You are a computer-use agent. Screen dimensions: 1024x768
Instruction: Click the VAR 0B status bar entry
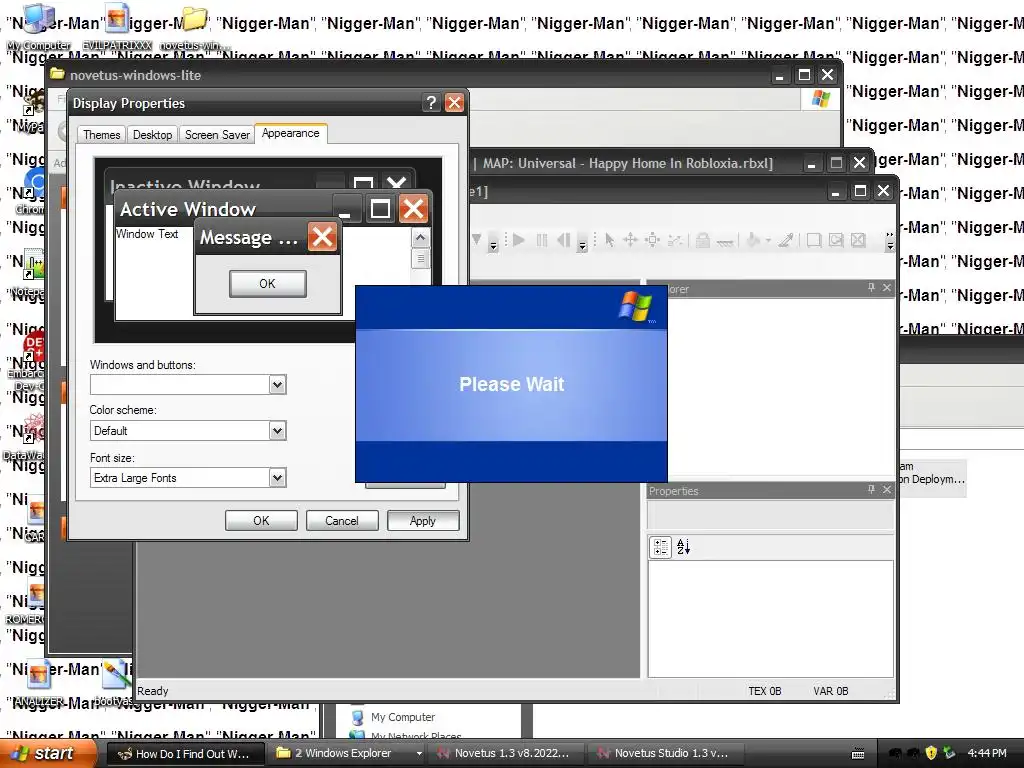pos(831,691)
